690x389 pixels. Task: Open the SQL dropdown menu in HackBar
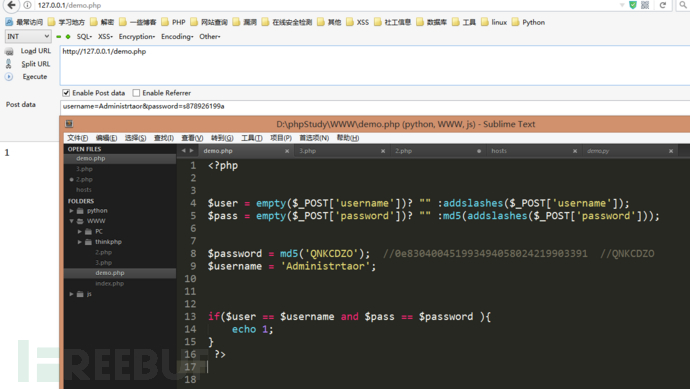(x=84, y=37)
